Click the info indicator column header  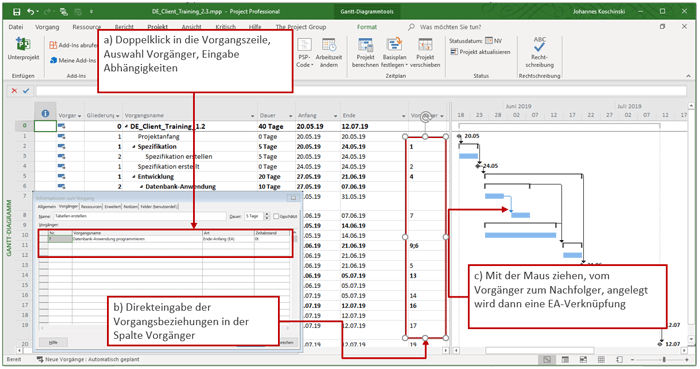coord(45,114)
